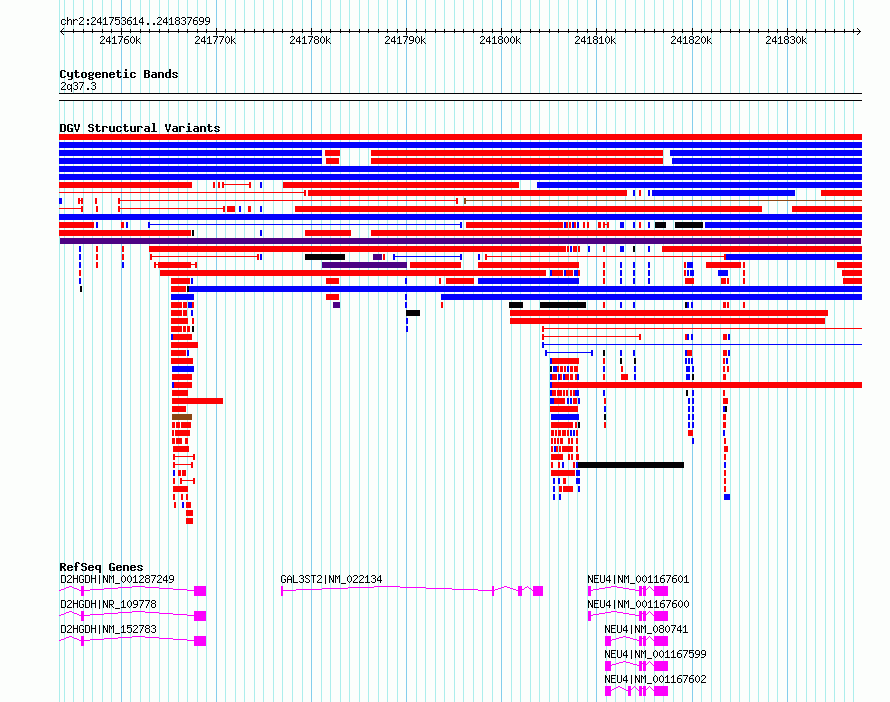Click the 241760k ruler position label

tap(120, 40)
